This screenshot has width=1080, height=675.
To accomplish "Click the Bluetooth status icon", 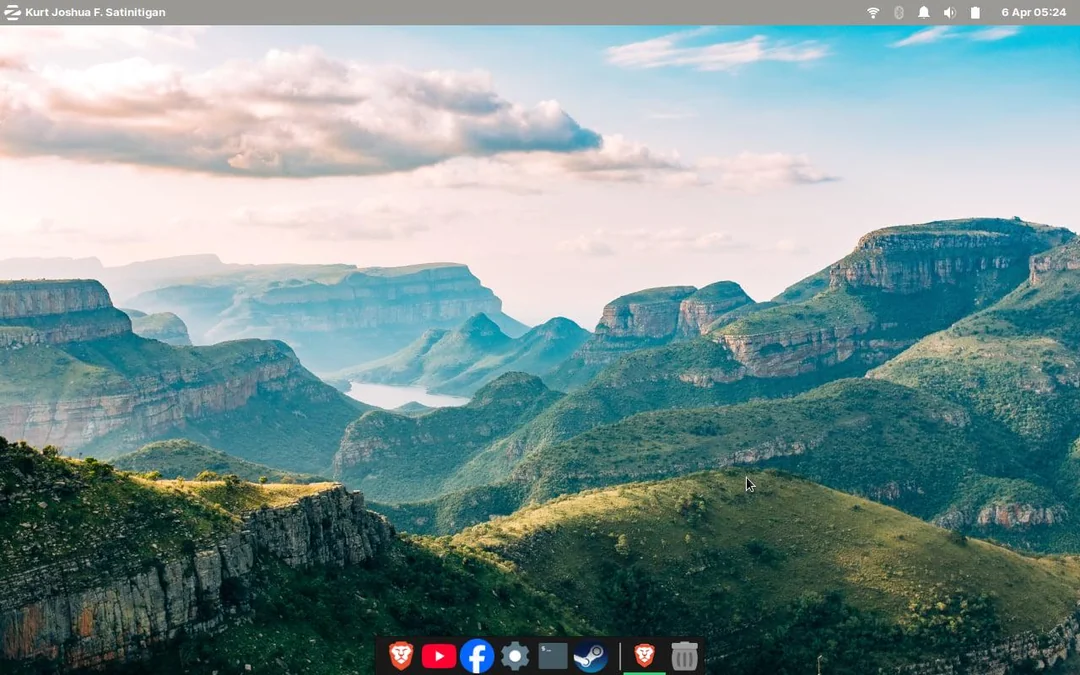I will pyautogui.click(x=898, y=12).
